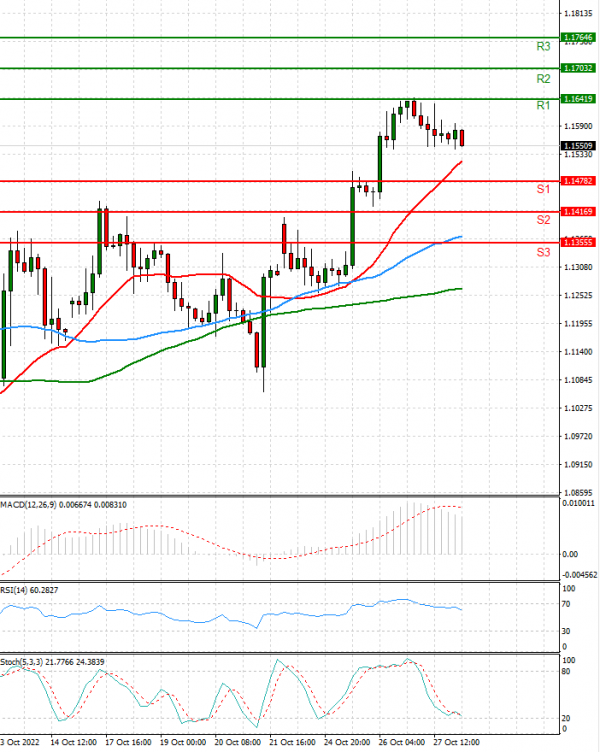Click the 1.09720 price axis value
The image size is (600, 752).
point(578,436)
